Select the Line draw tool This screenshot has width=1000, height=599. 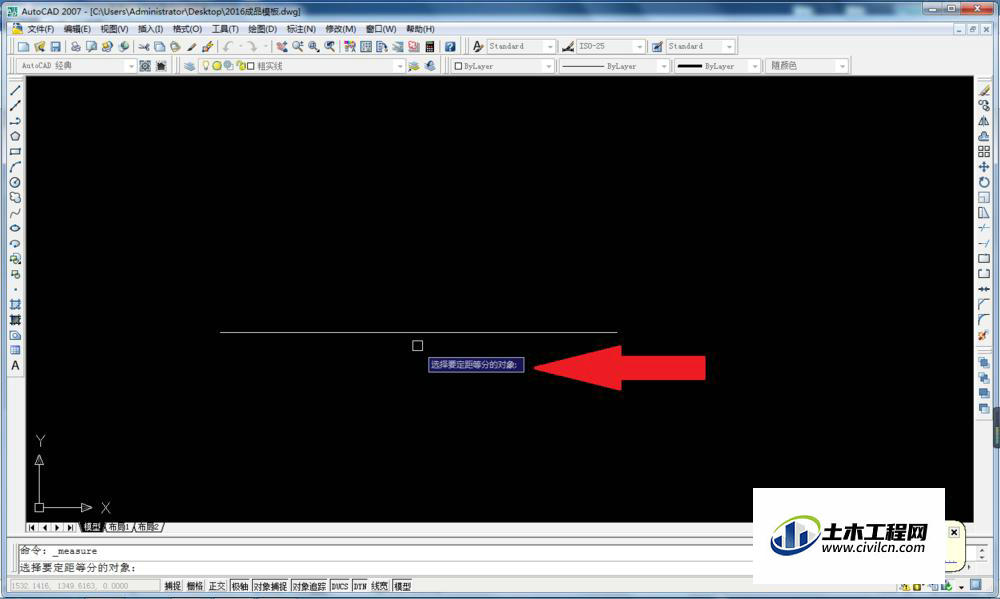[15, 90]
